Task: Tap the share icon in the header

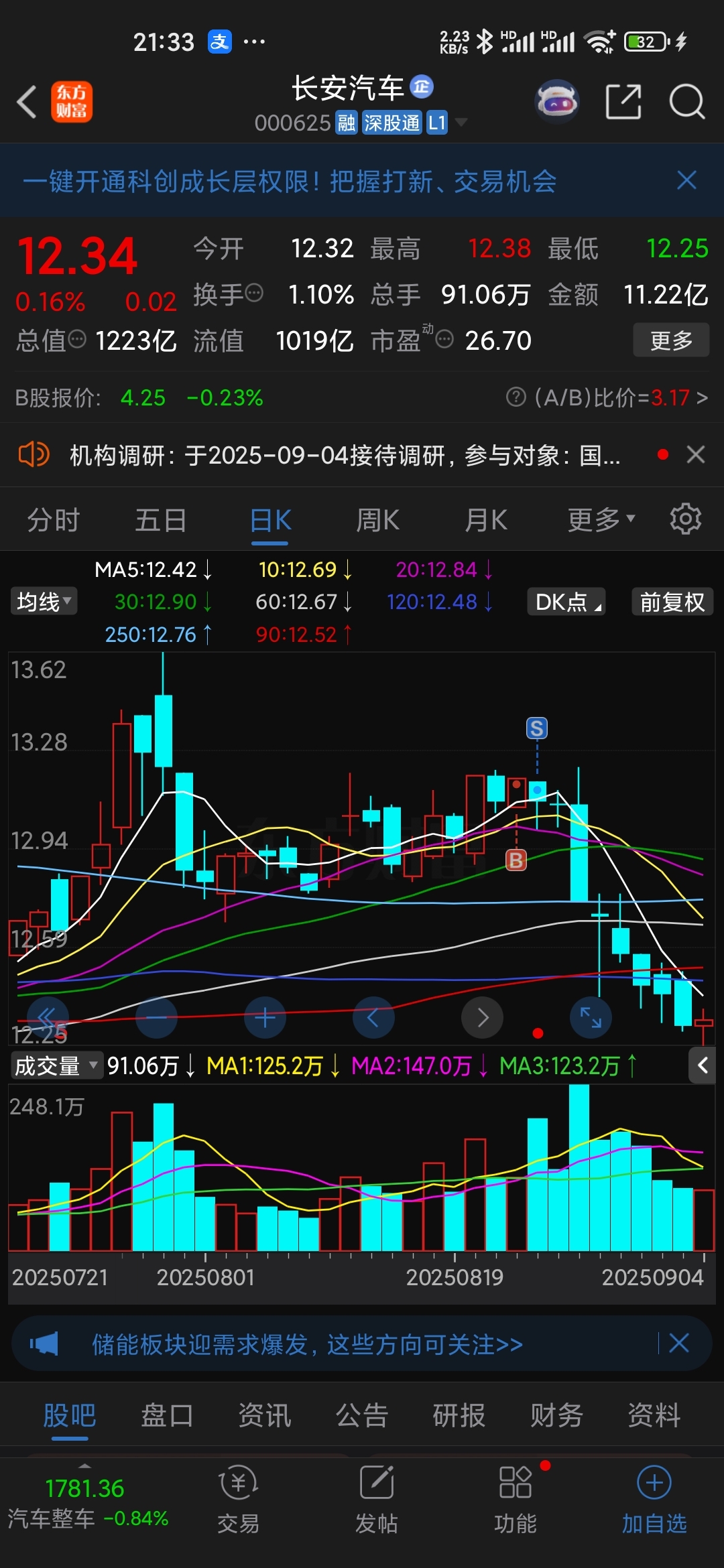Action: pos(623,102)
